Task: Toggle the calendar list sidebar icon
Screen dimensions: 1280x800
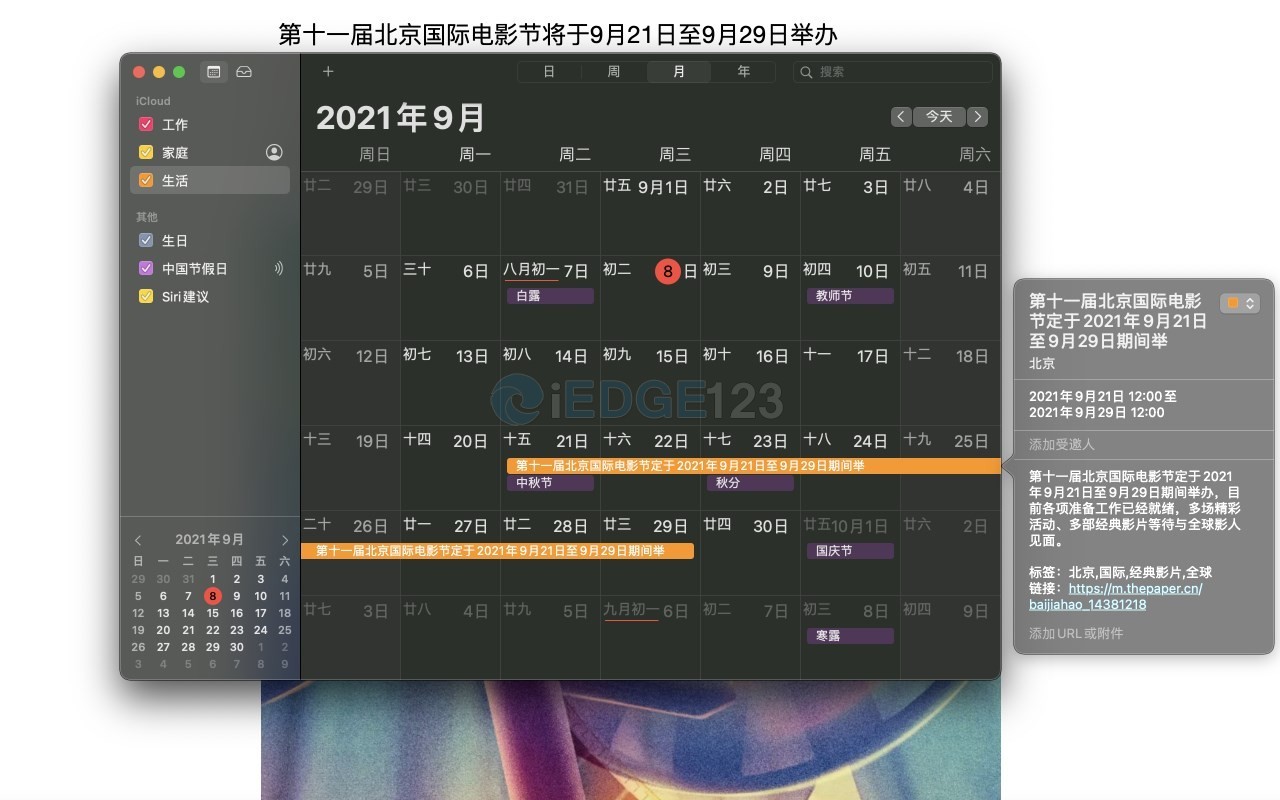Action: pyautogui.click(x=213, y=72)
